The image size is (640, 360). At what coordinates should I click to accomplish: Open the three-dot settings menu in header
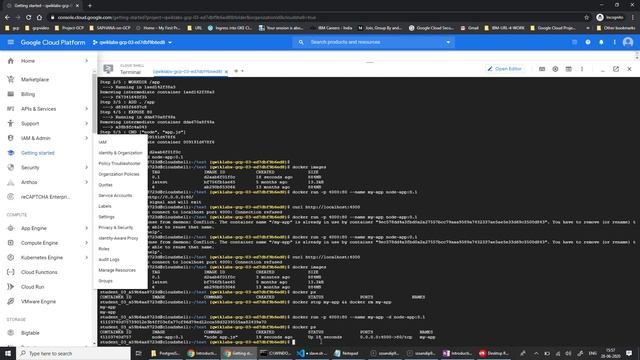(x=614, y=42)
